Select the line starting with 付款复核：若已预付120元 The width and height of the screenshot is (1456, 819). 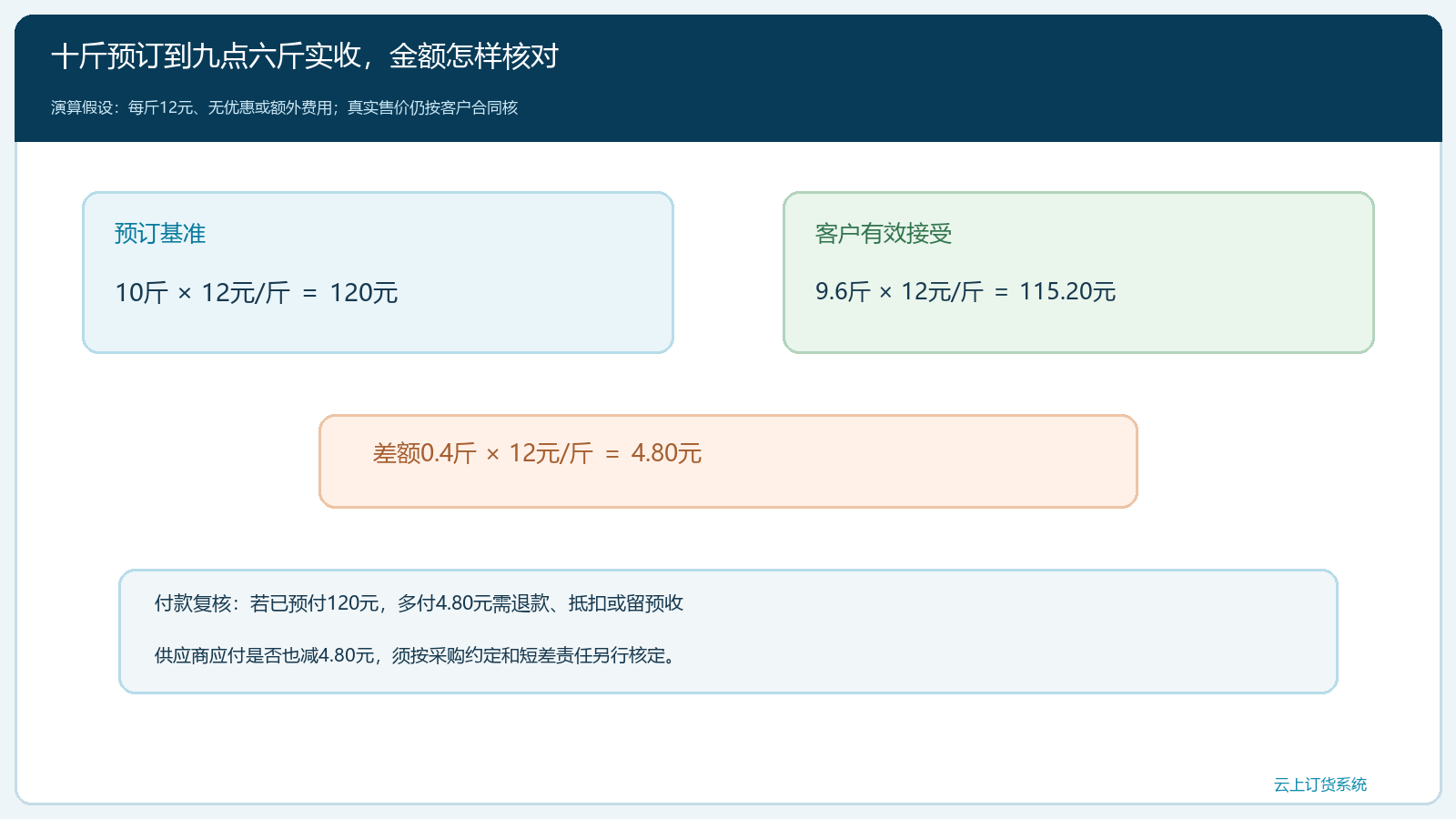pos(419,603)
